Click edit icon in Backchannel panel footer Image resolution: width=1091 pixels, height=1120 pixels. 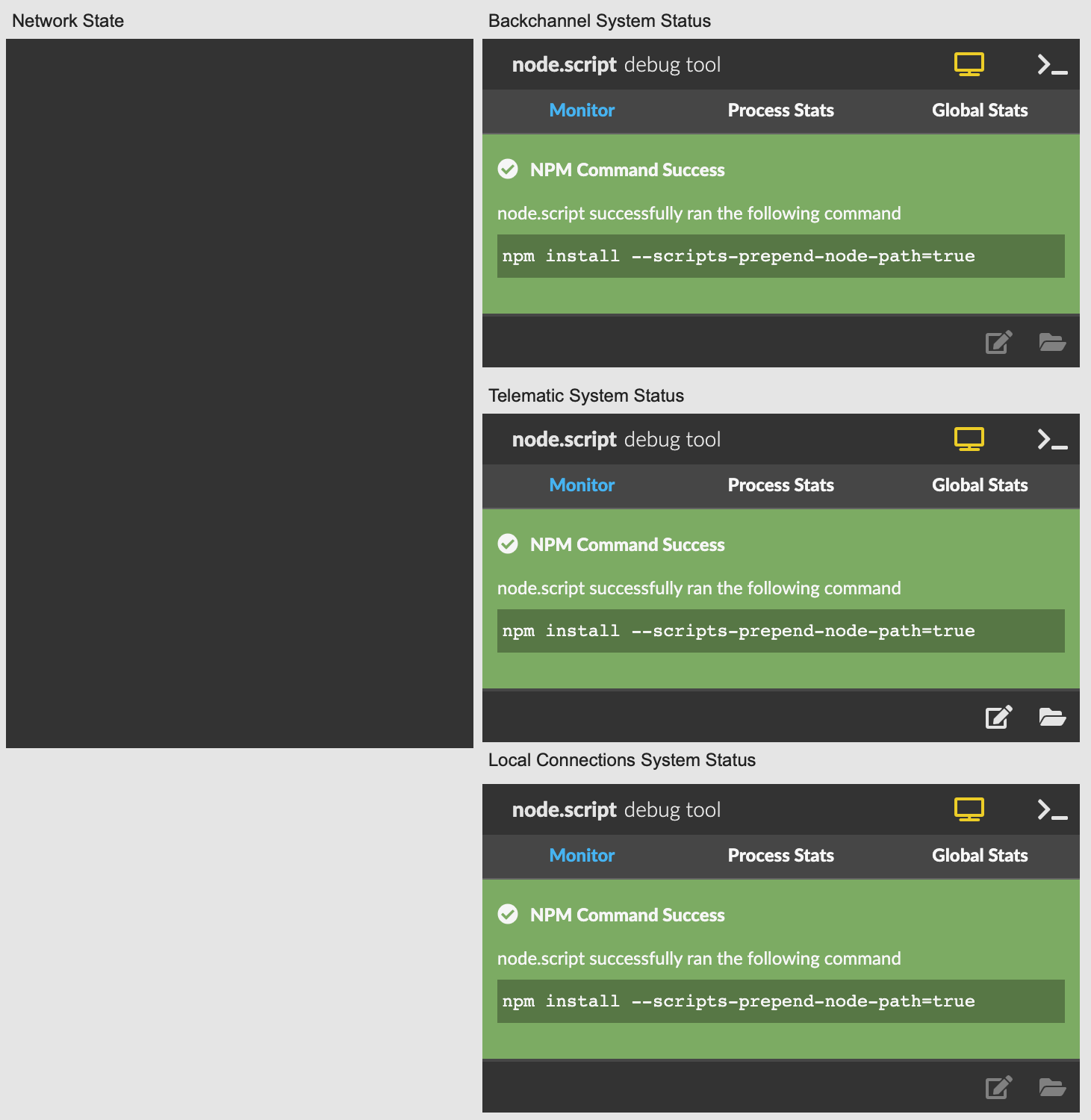tap(998, 342)
